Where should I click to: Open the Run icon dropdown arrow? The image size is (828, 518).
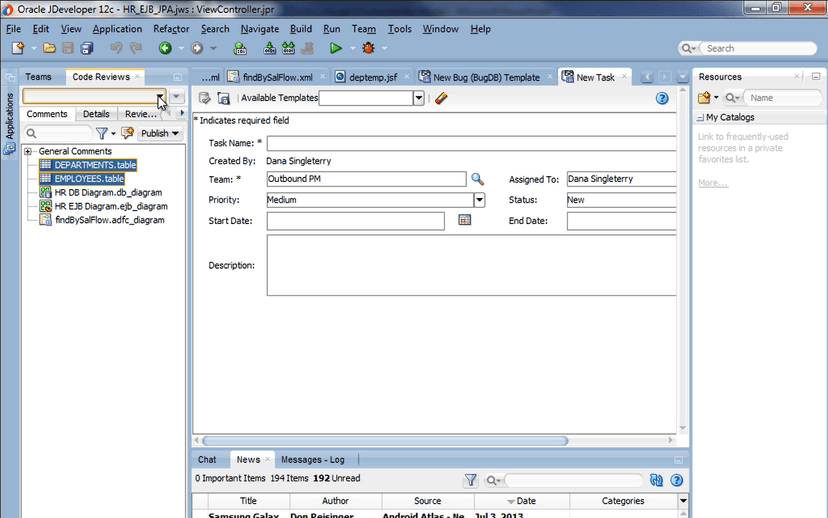tap(352, 49)
